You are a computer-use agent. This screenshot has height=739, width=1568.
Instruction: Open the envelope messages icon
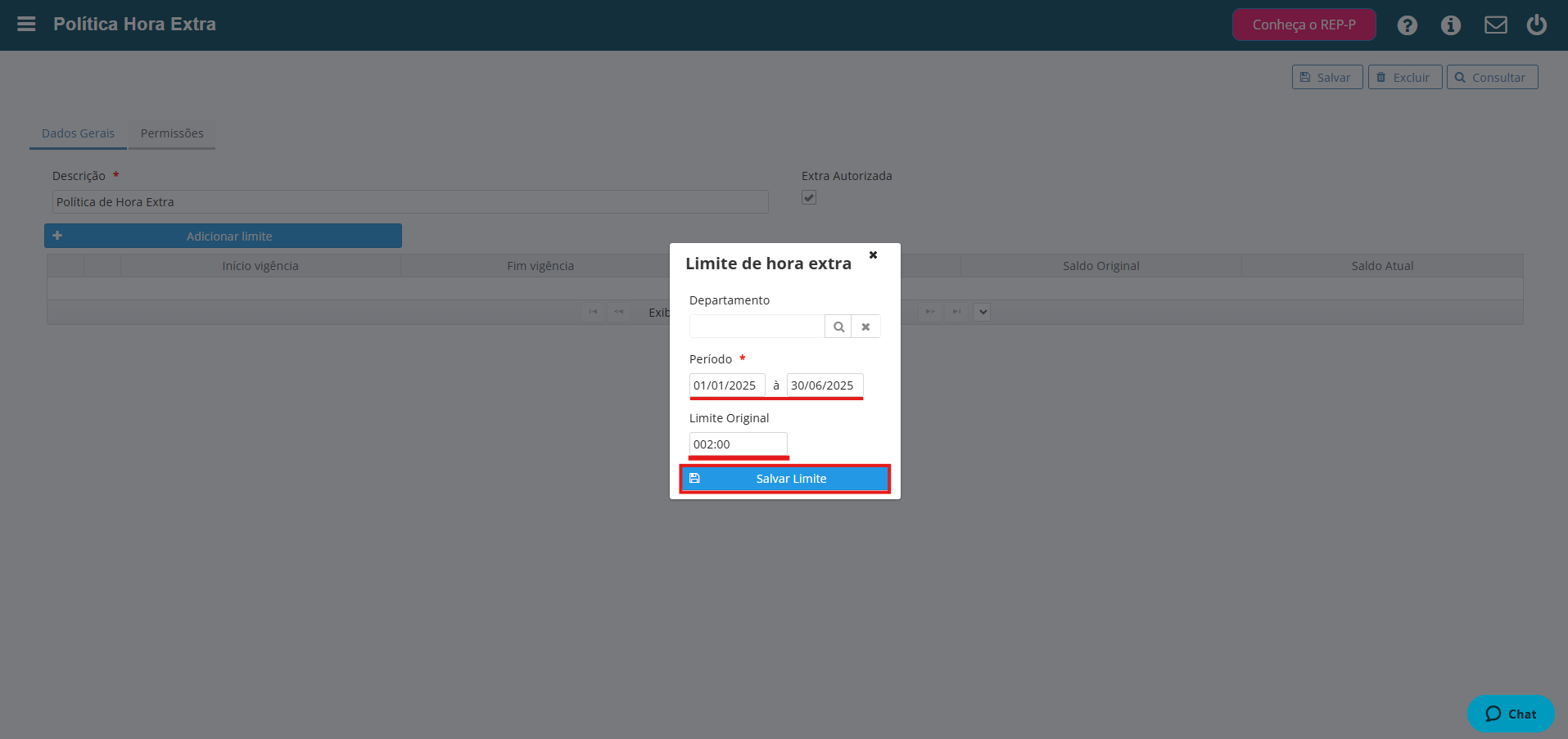click(1495, 25)
